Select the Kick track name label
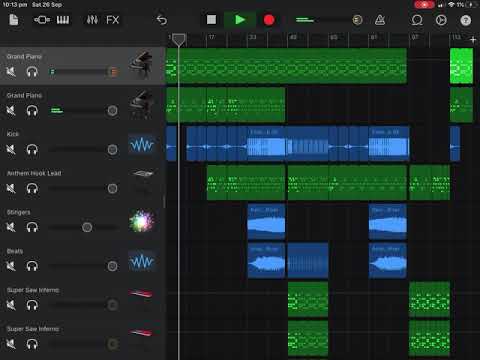The width and height of the screenshot is (480, 360). [x=13, y=134]
